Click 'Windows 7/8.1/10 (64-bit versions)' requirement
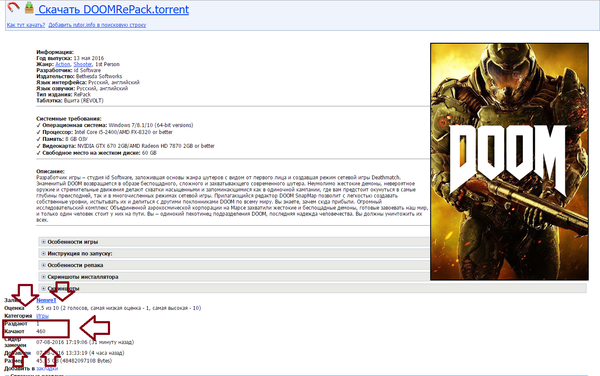 (151, 125)
